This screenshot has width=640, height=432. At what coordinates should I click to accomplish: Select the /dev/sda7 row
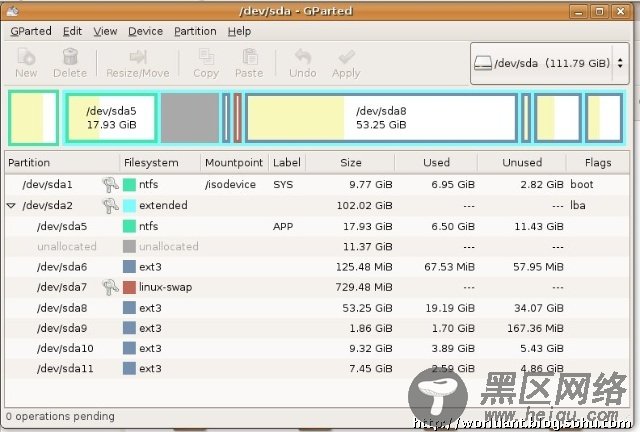point(317,287)
